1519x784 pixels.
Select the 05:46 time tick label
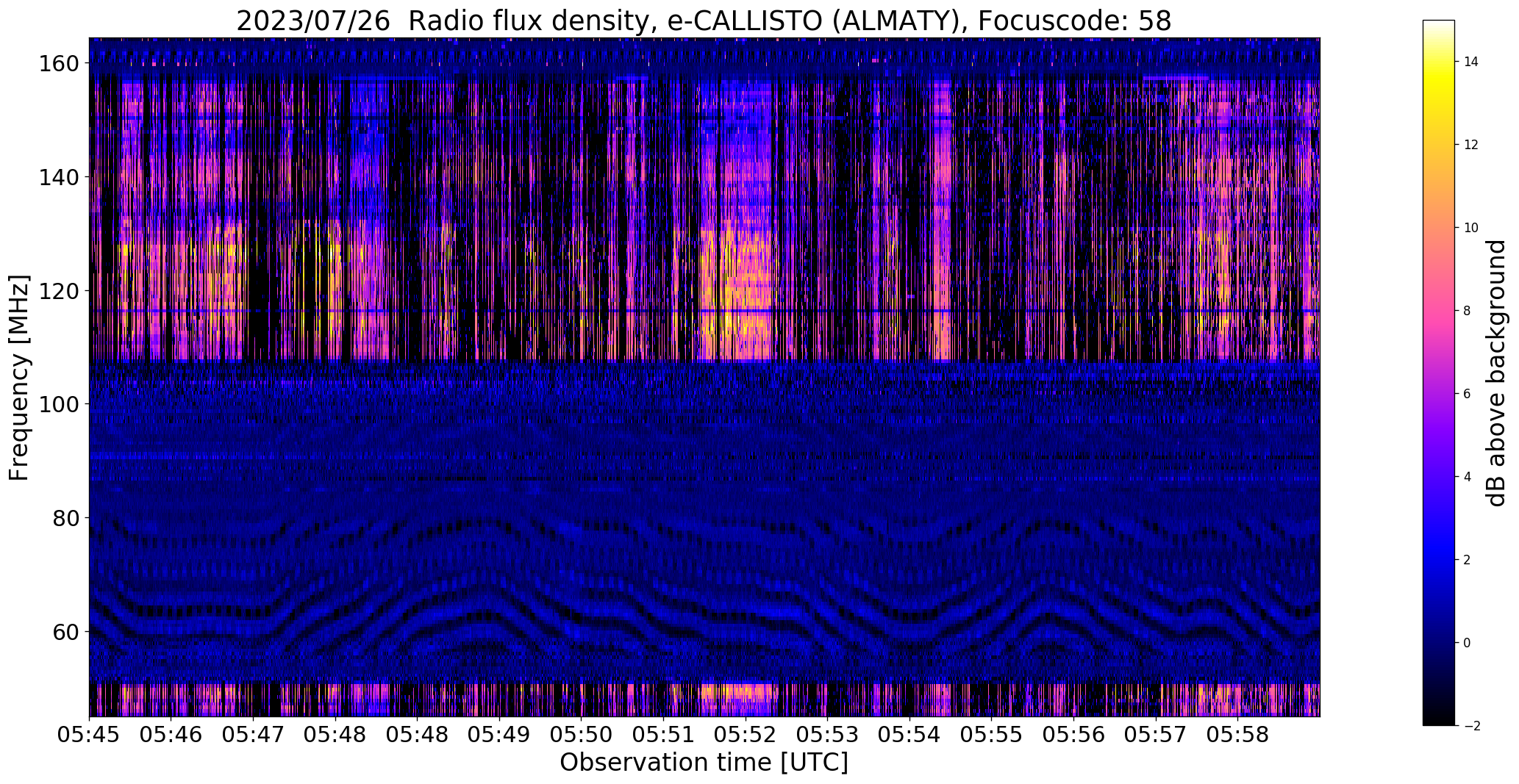[x=171, y=734]
